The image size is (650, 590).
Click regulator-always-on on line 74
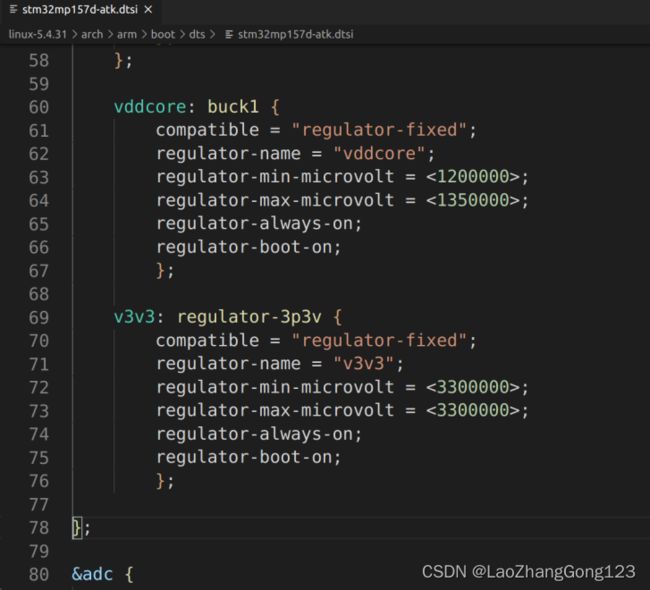pos(255,434)
